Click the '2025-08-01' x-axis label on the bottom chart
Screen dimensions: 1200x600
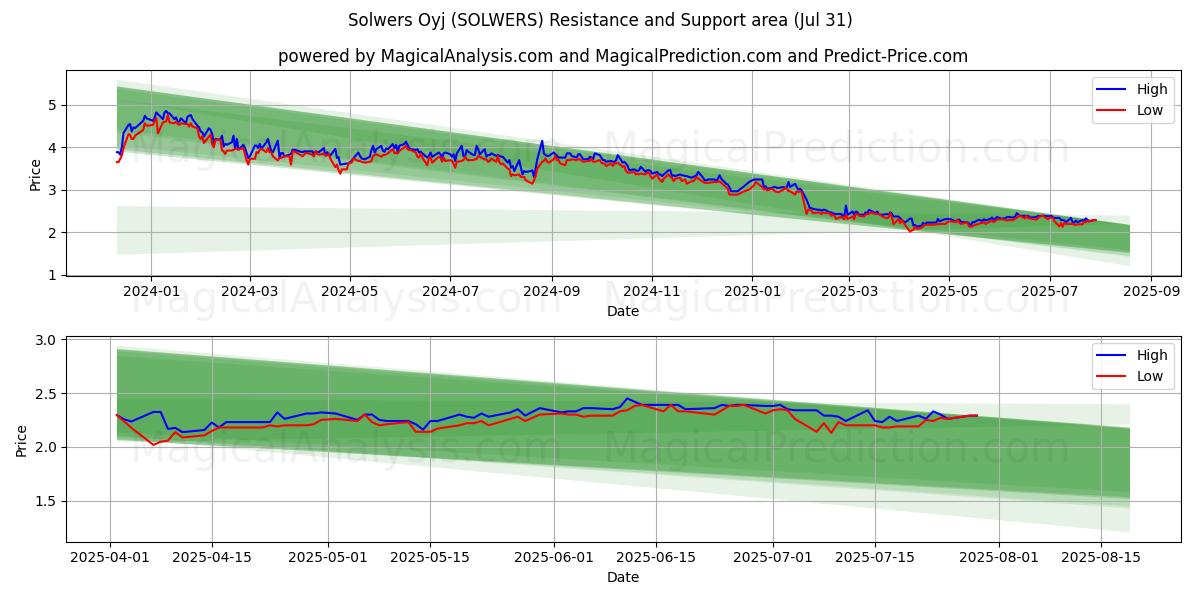tap(997, 558)
